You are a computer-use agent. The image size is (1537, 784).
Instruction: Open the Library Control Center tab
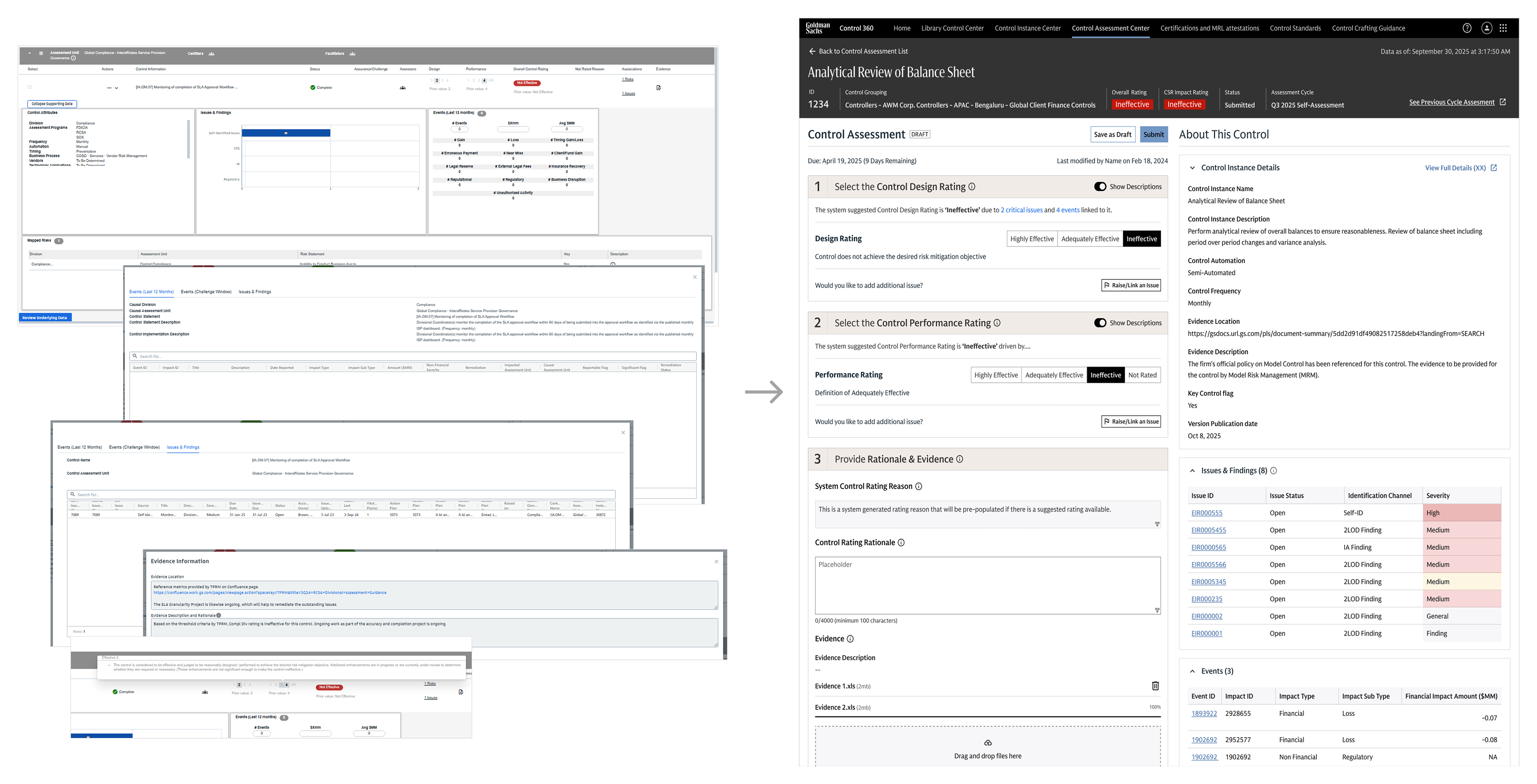952,28
